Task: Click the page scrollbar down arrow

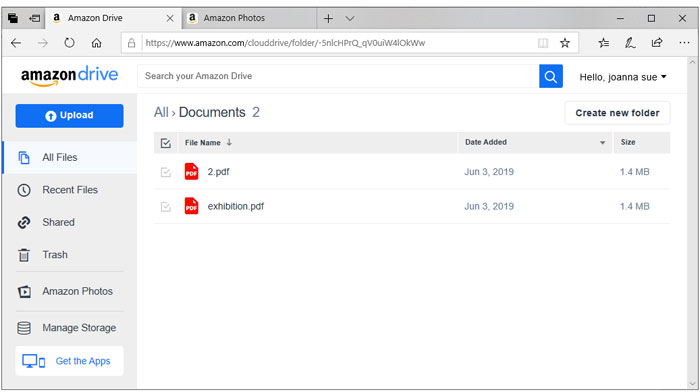Action: pos(692,384)
